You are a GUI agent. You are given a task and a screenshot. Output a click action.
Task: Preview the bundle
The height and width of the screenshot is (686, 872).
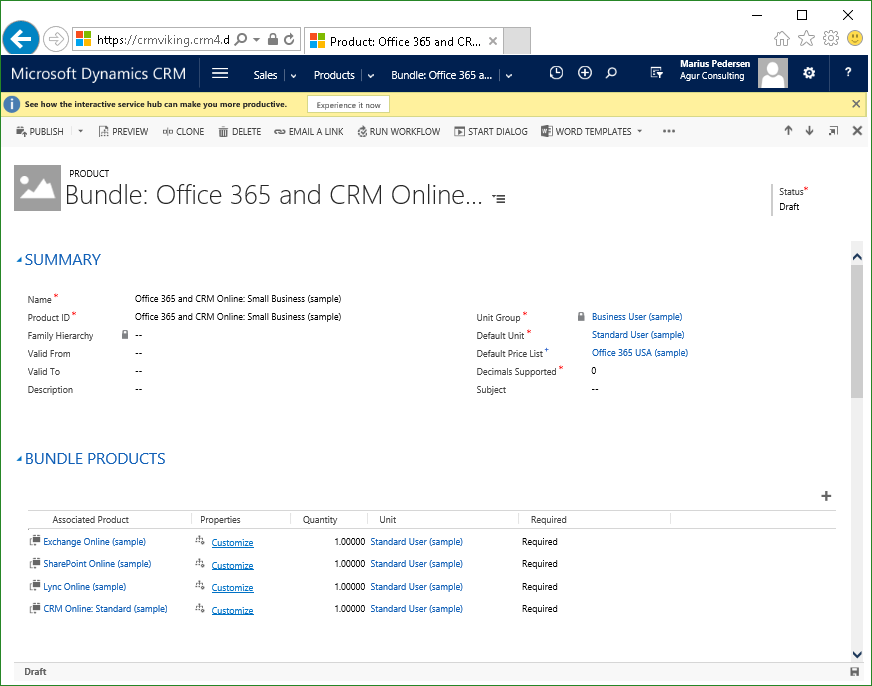pyautogui.click(x=123, y=132)
